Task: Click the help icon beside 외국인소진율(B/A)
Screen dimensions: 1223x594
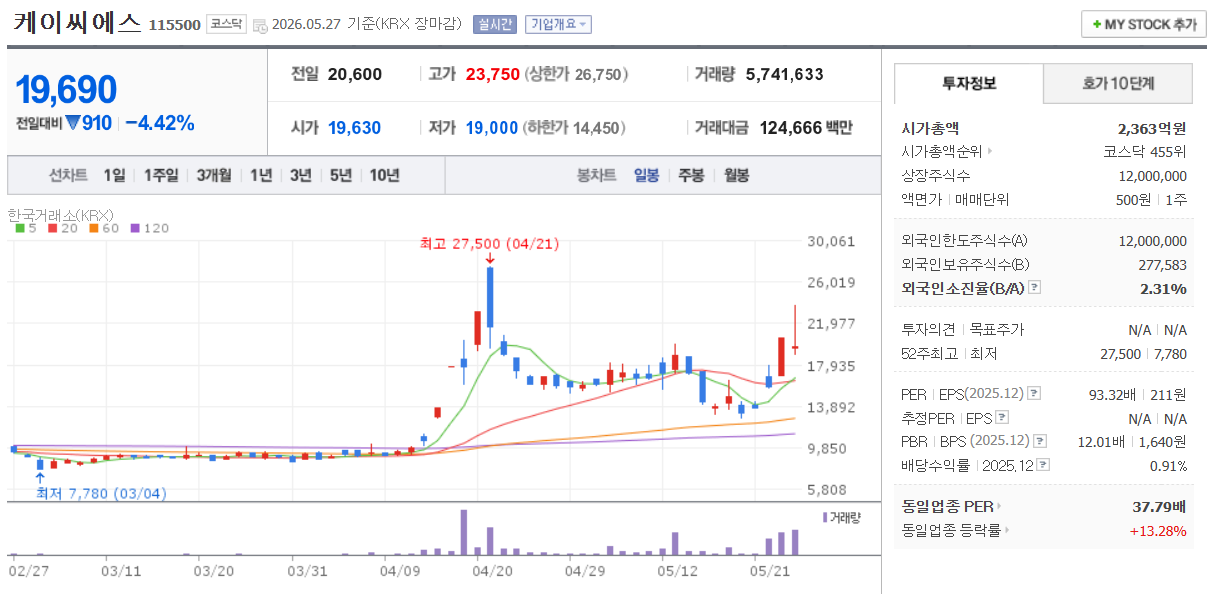Action: tap(1035, 288)
